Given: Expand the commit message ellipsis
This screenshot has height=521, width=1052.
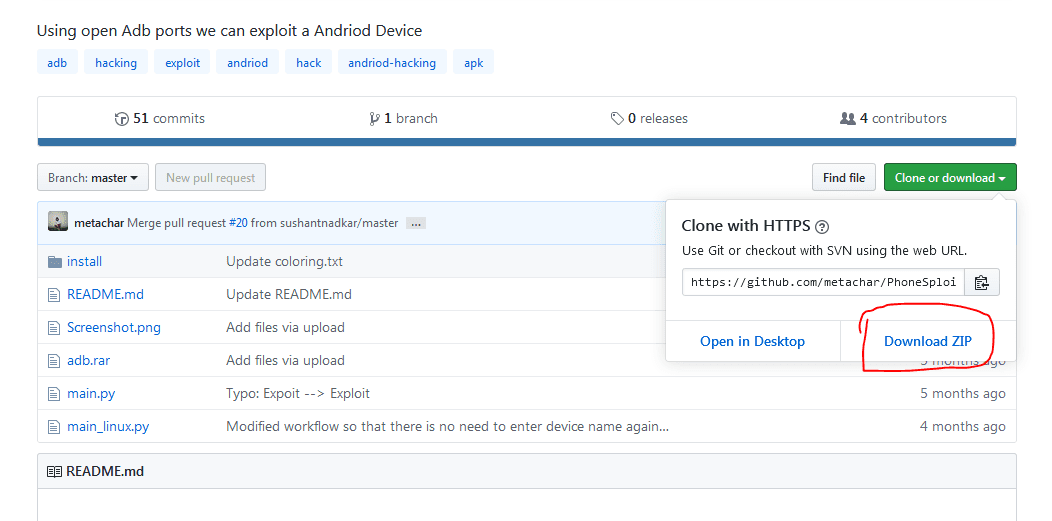Looking at the screenshot, I should (416, 223).
